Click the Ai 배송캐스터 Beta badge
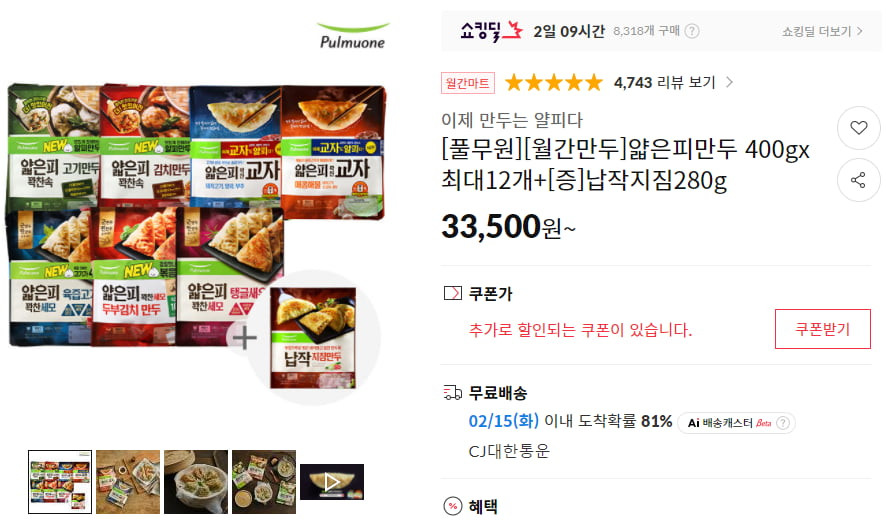The height and width of the screenshot is (522, 886). pyautogui.click(x=736, y=423)
